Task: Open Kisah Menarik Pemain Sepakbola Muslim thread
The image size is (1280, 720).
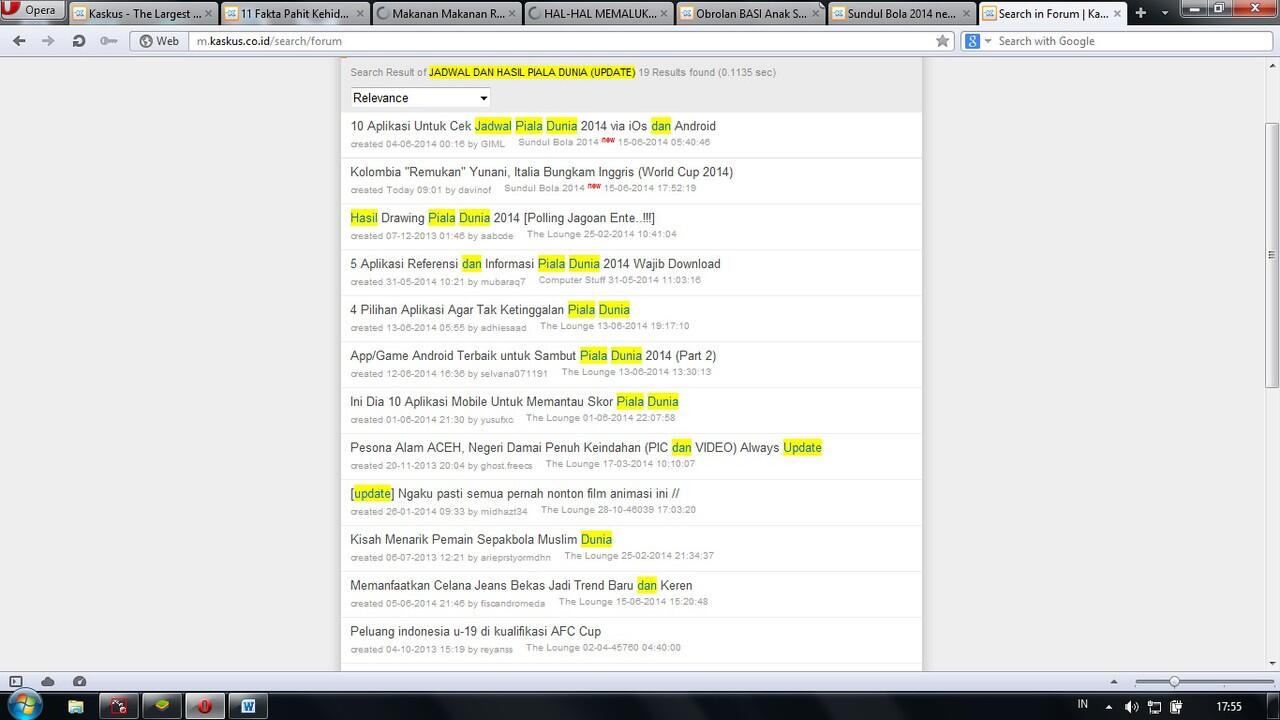Action: 481,540
